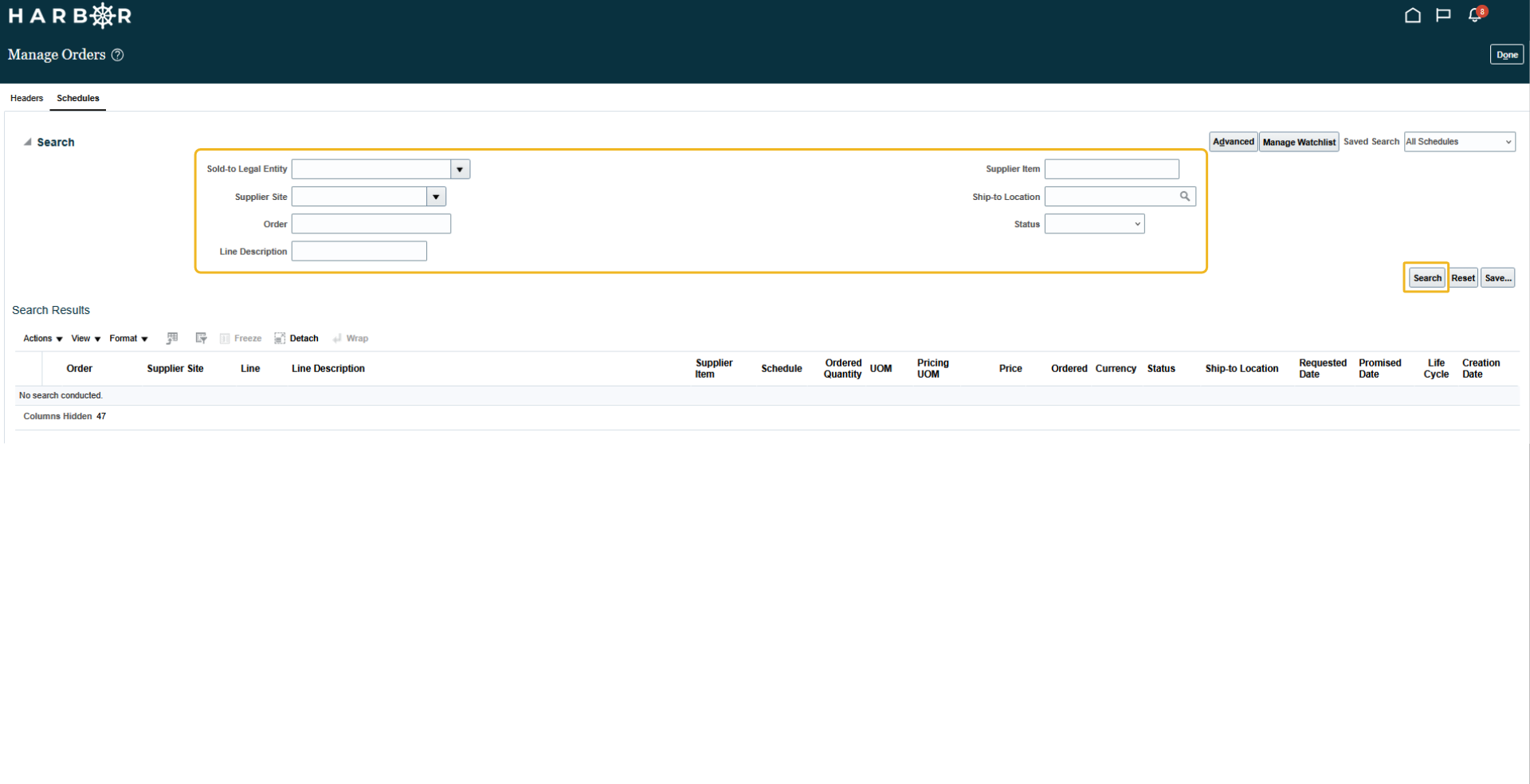This screenshot has height=784, width=1530.
Task: Click the Creation Date column header
Action: coord(1481,369)
